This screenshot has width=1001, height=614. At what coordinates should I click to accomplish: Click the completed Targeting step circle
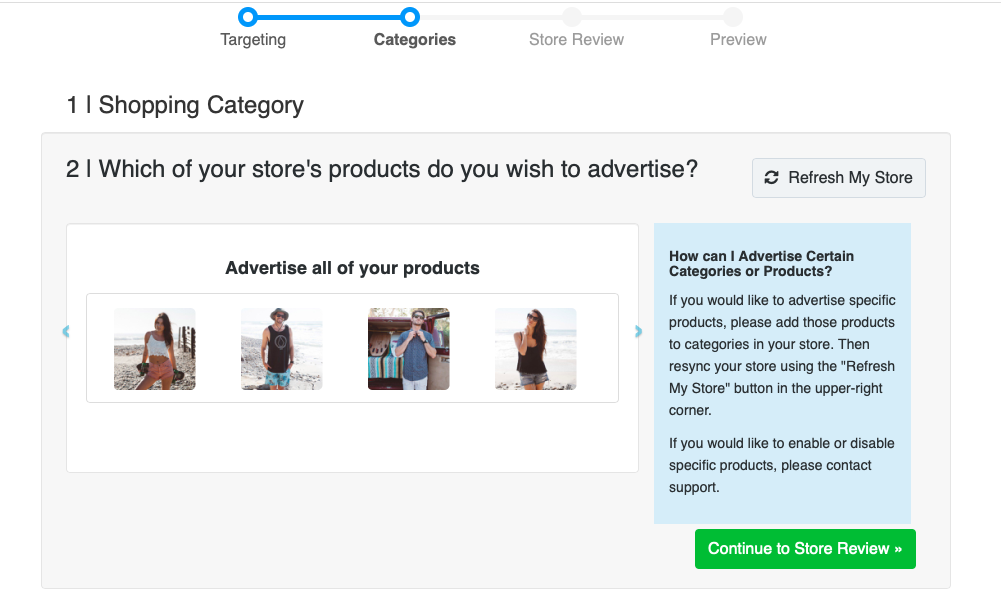248,16
